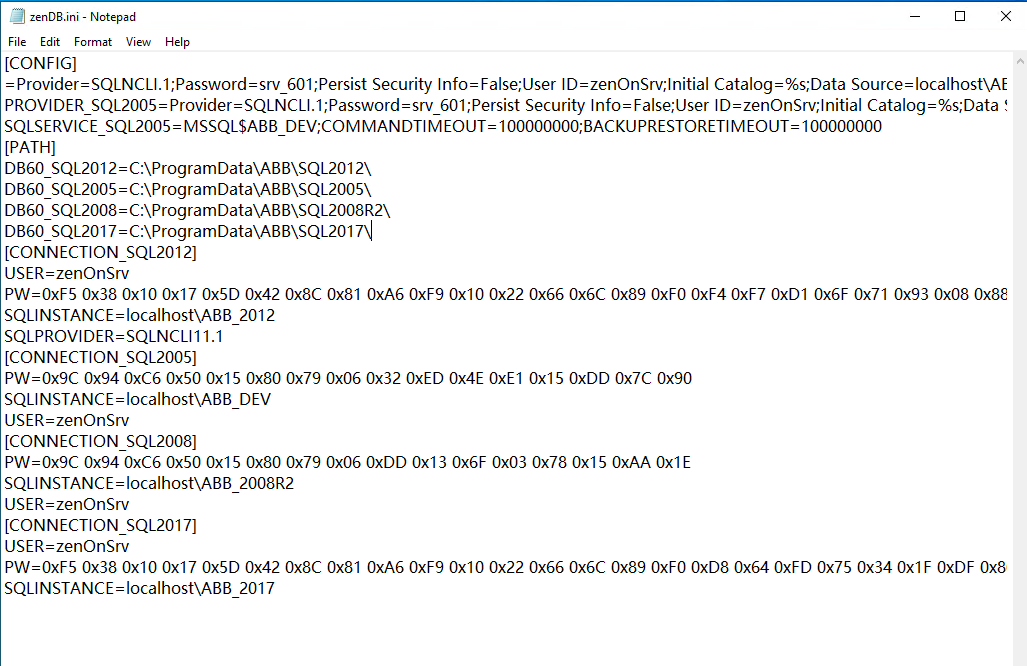Open the Help menu
Viewport: 1027px width, 666px height.
point(177,42)
